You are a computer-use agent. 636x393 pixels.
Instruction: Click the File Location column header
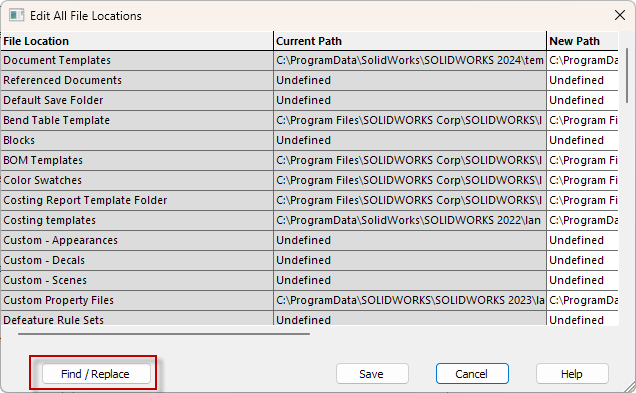(137, 41)
